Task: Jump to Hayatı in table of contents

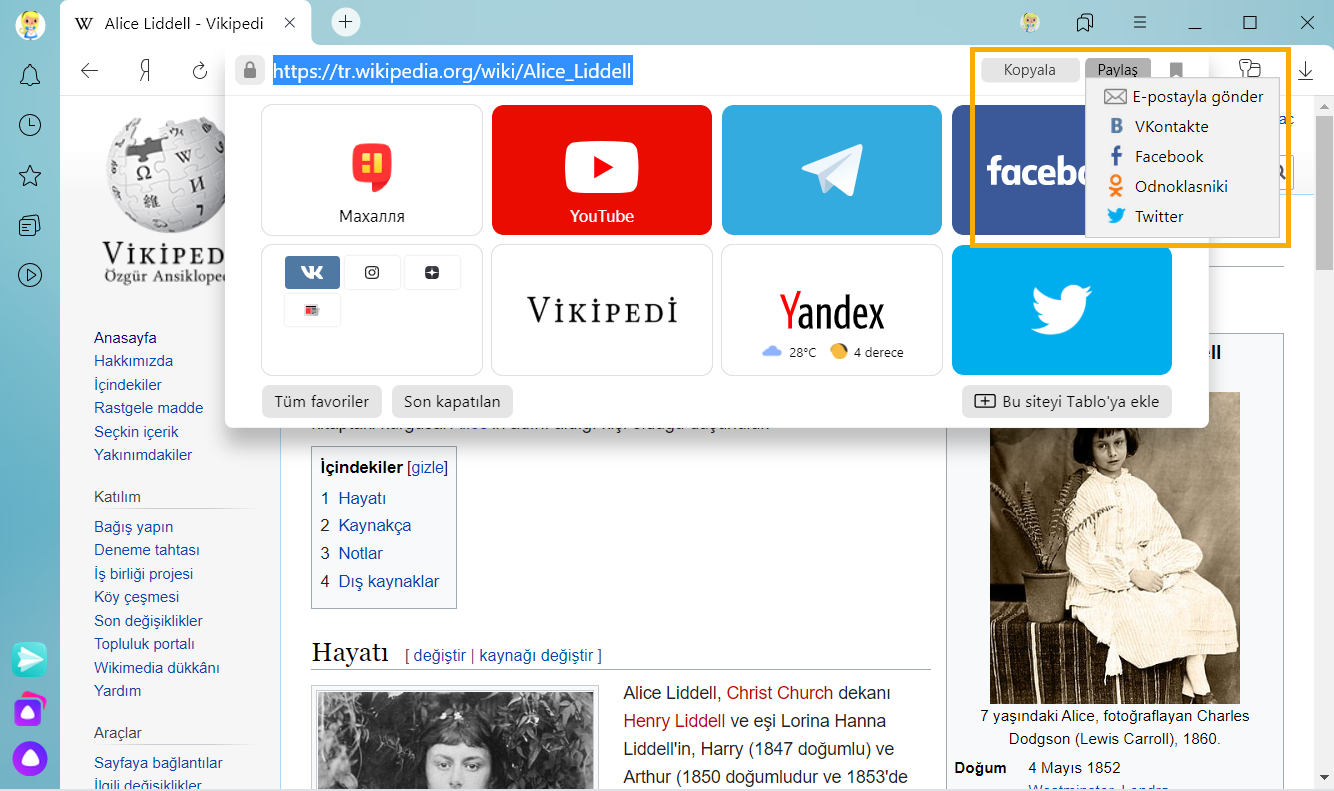Action: [x=362, y=498]
